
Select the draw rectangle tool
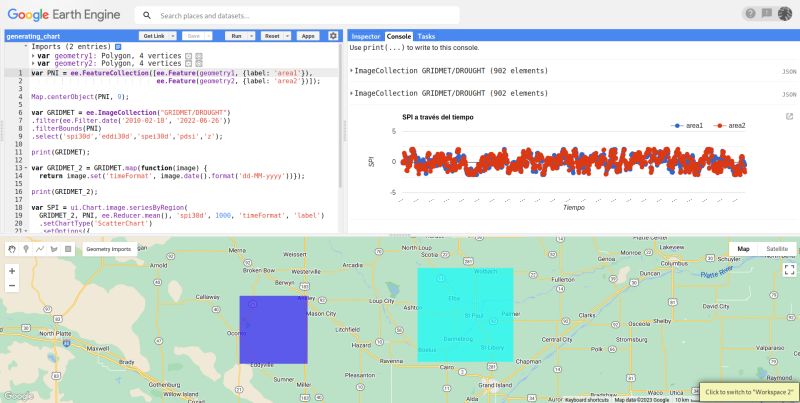(68, 249)
